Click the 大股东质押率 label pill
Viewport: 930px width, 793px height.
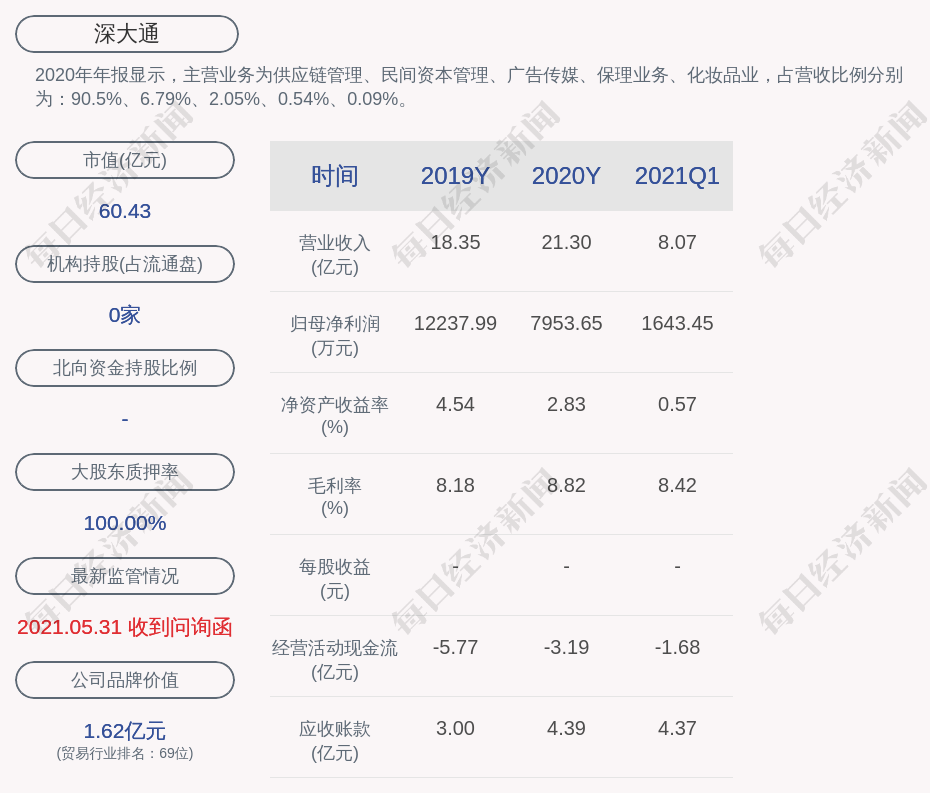pyautogui.click(x=125, y=472)
